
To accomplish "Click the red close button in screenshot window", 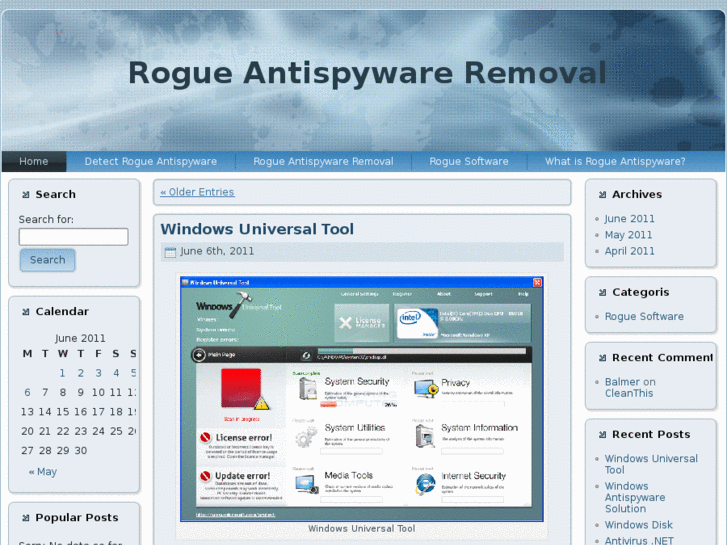I will tap(537, 282).
